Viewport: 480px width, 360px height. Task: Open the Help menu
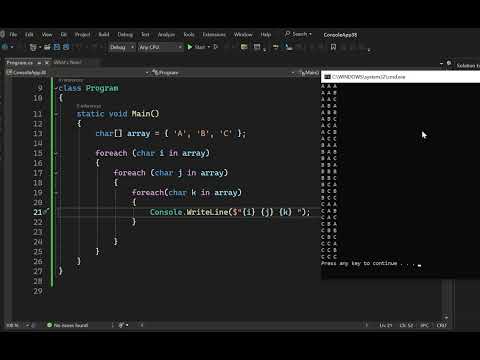point(266,34)
